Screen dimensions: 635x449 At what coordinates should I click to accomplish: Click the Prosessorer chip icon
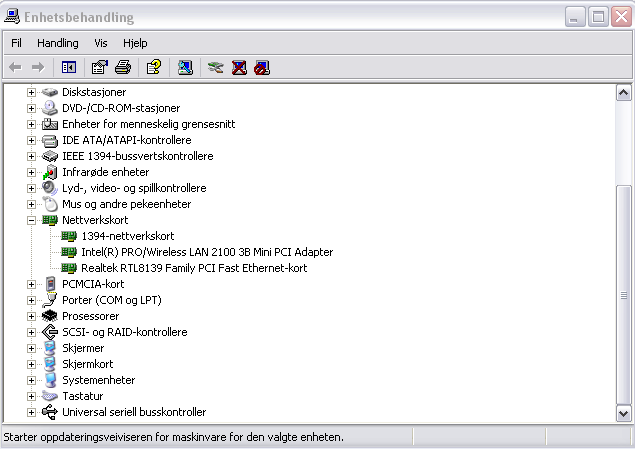50,316
